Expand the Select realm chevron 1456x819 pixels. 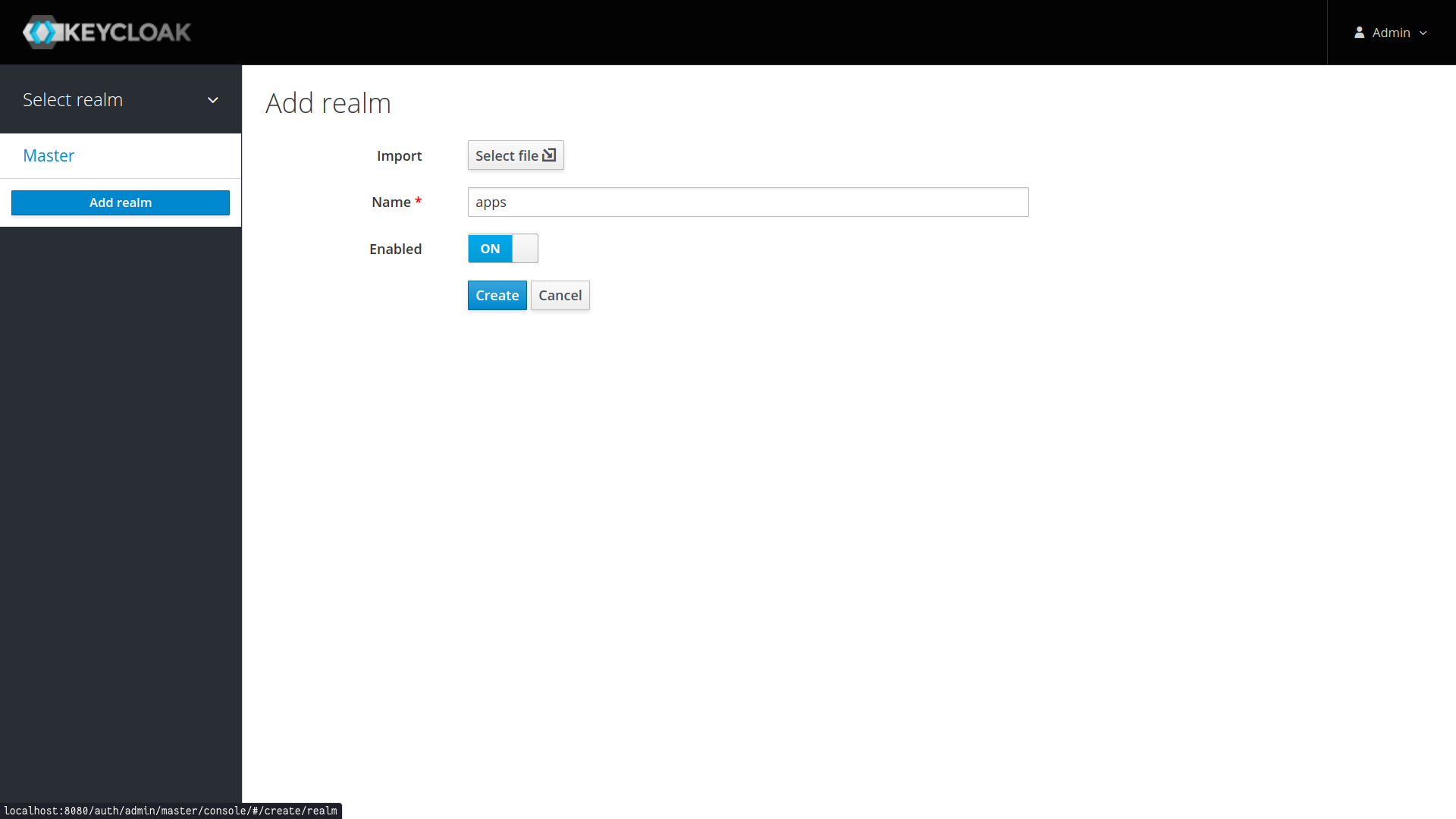click(x=213, y=100)
